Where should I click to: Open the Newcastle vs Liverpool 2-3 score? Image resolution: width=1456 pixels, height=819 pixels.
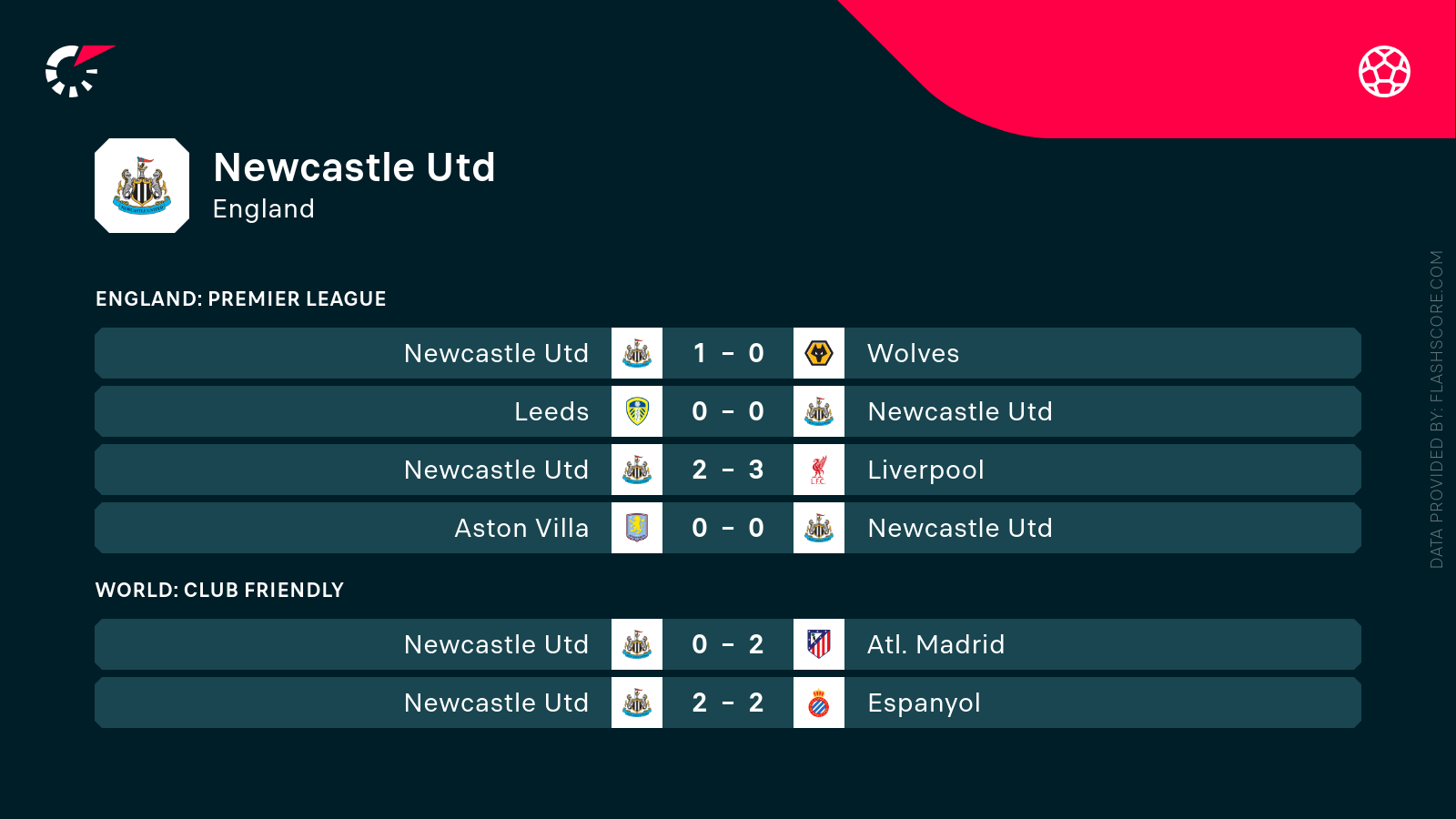click(728, 470)
